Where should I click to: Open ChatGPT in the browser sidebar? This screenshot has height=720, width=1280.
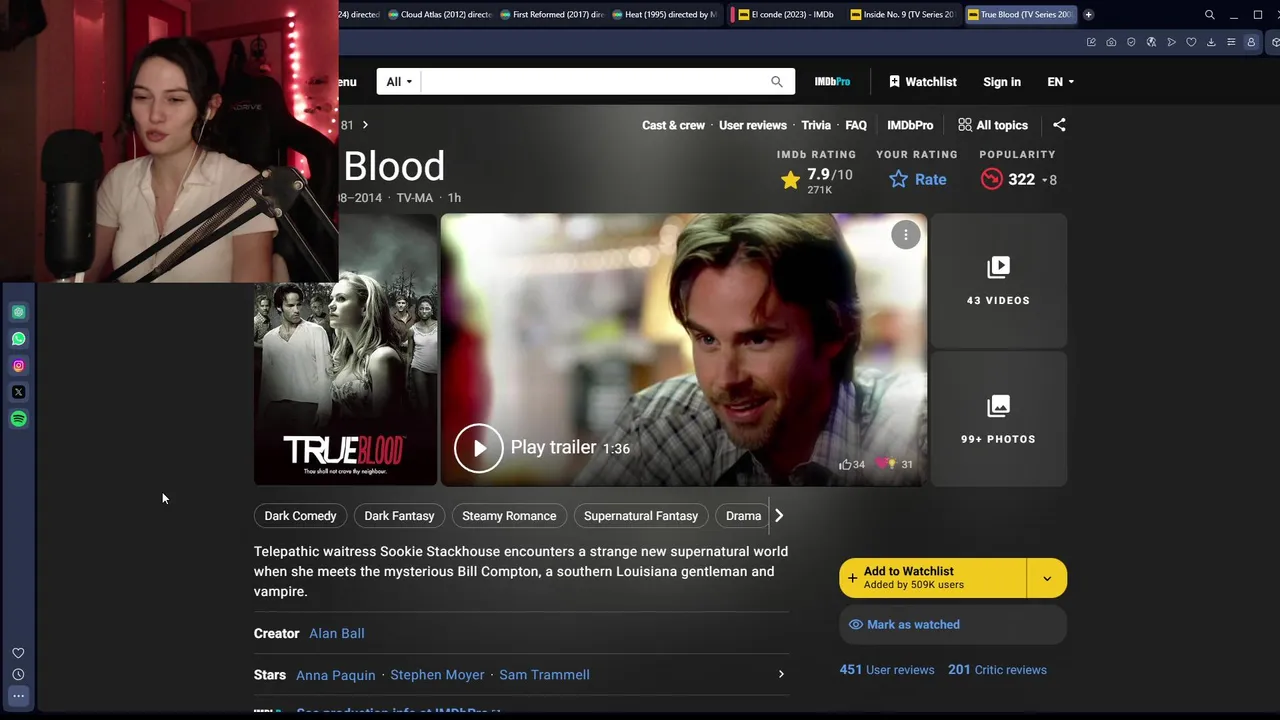18,312
